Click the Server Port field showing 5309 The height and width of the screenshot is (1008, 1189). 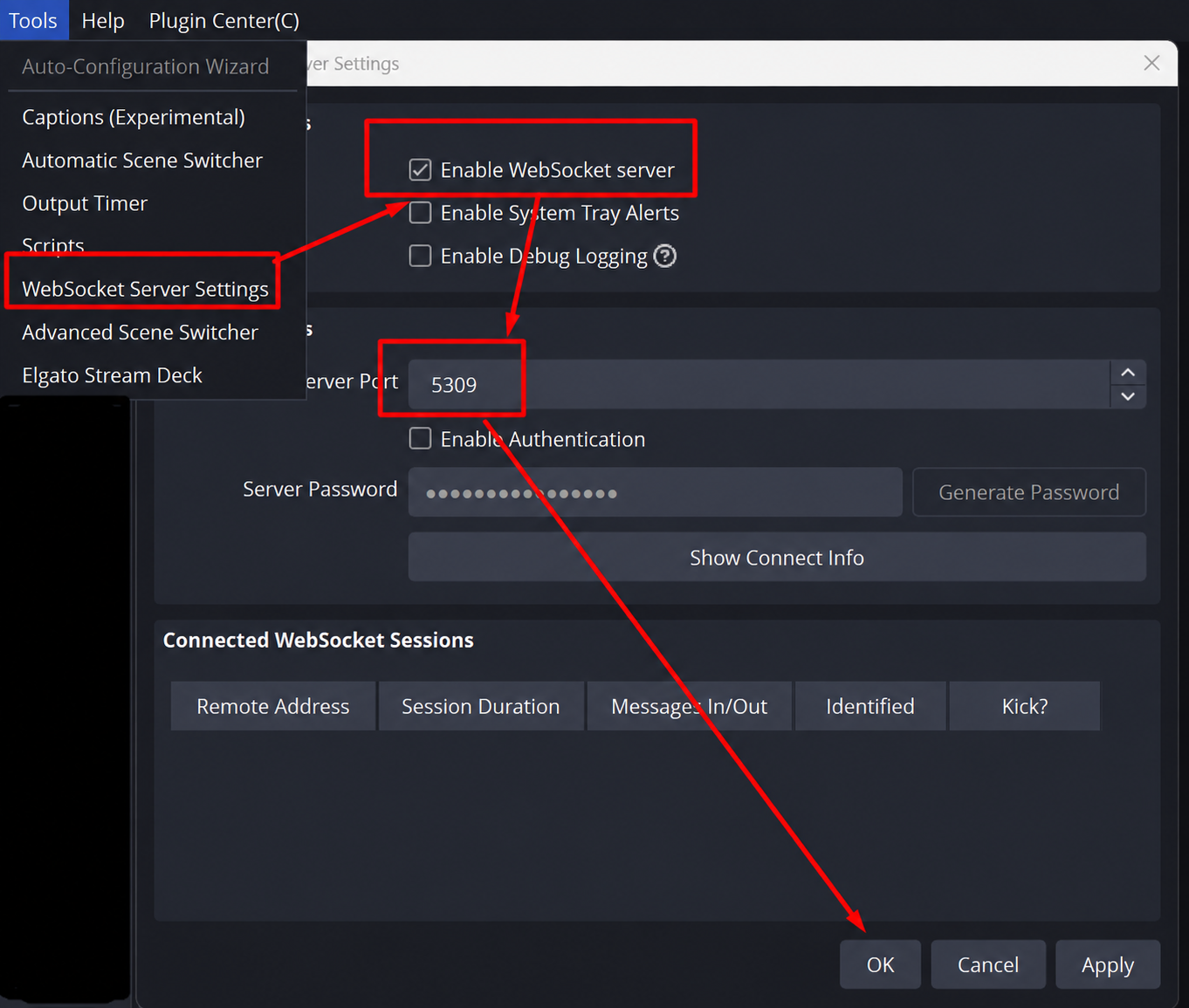click(x=759, y=384)
